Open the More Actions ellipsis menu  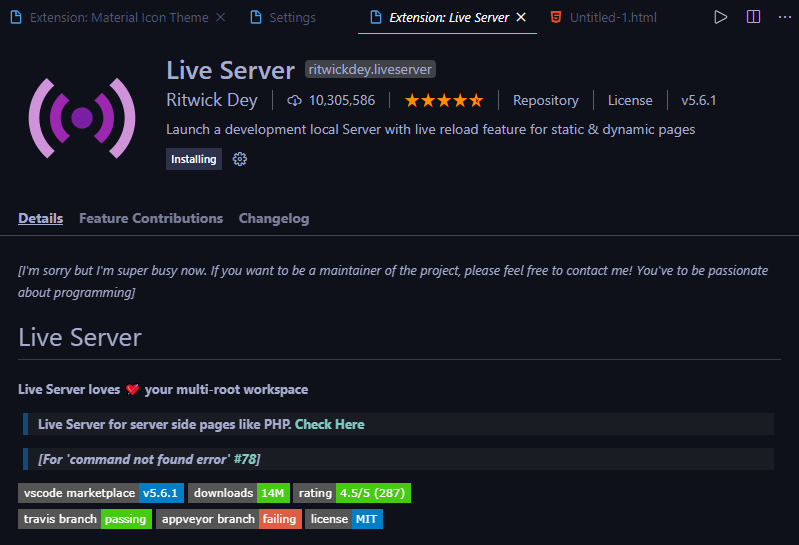tap(785, 17)
